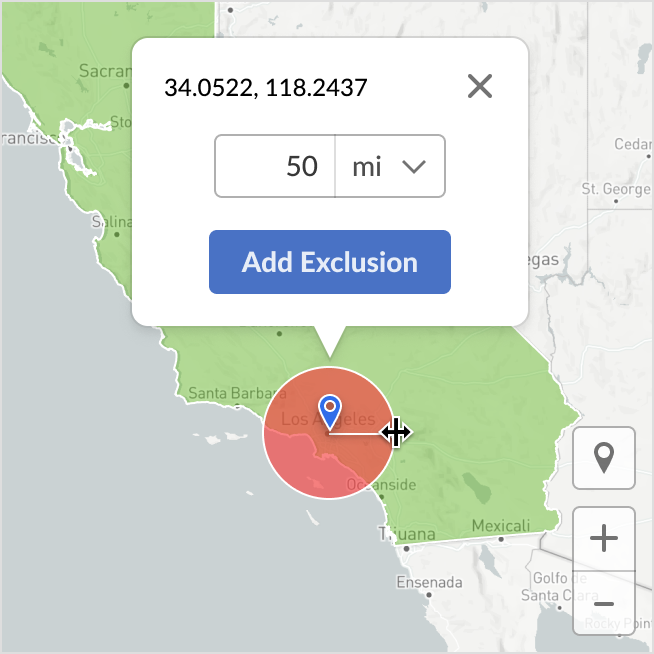The image size is (654, 654).
Task: Click the red exclusion circle area
Action: tap(300, 460)
